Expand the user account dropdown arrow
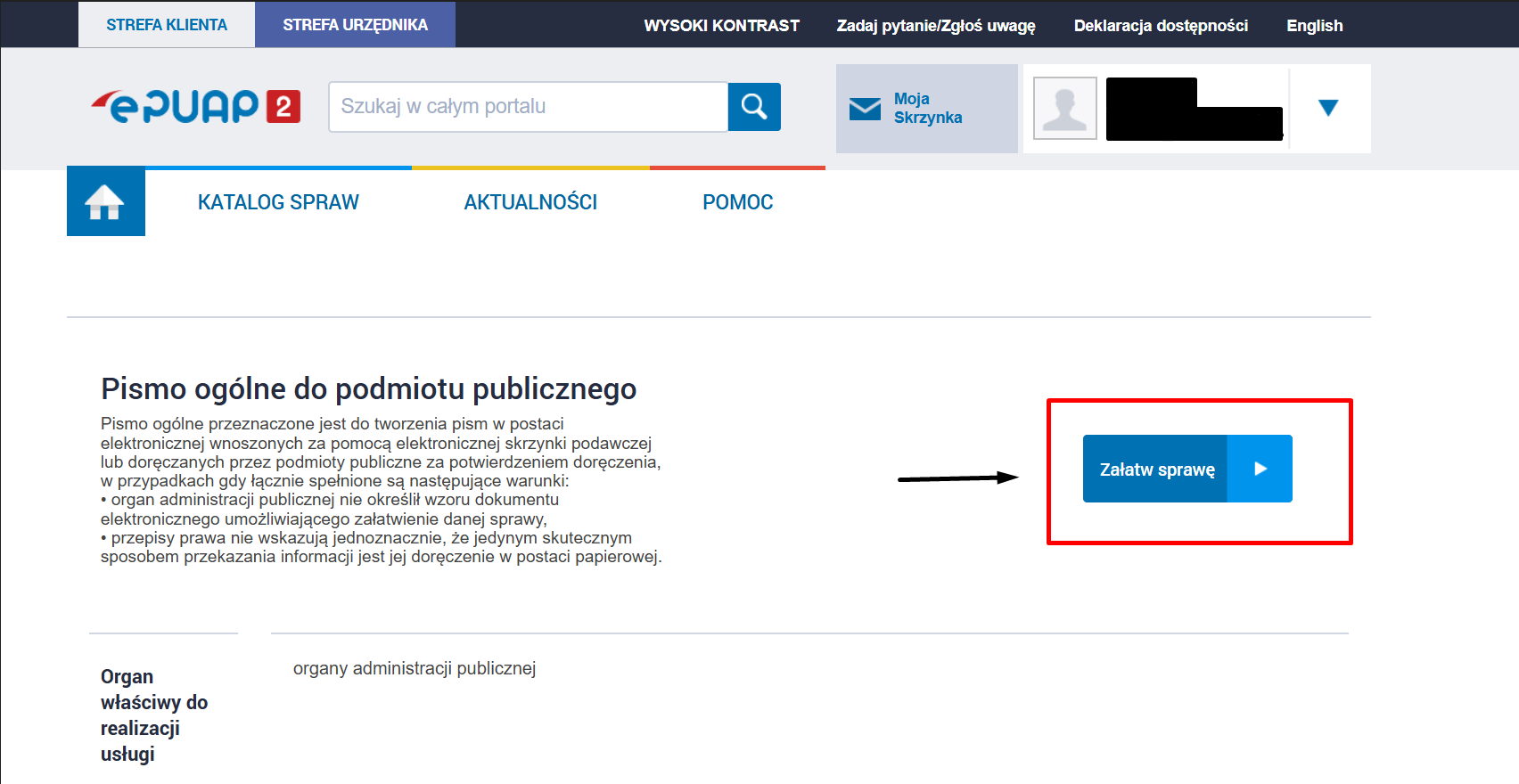The image size is (1519, 784). coord(1327,108)
